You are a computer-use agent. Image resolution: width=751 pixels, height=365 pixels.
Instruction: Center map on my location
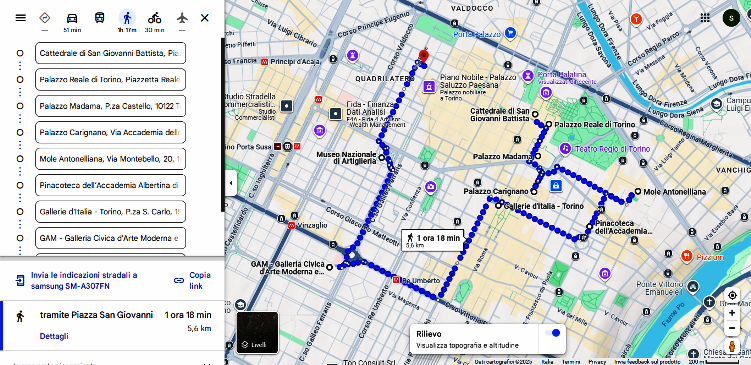(731, 295)
